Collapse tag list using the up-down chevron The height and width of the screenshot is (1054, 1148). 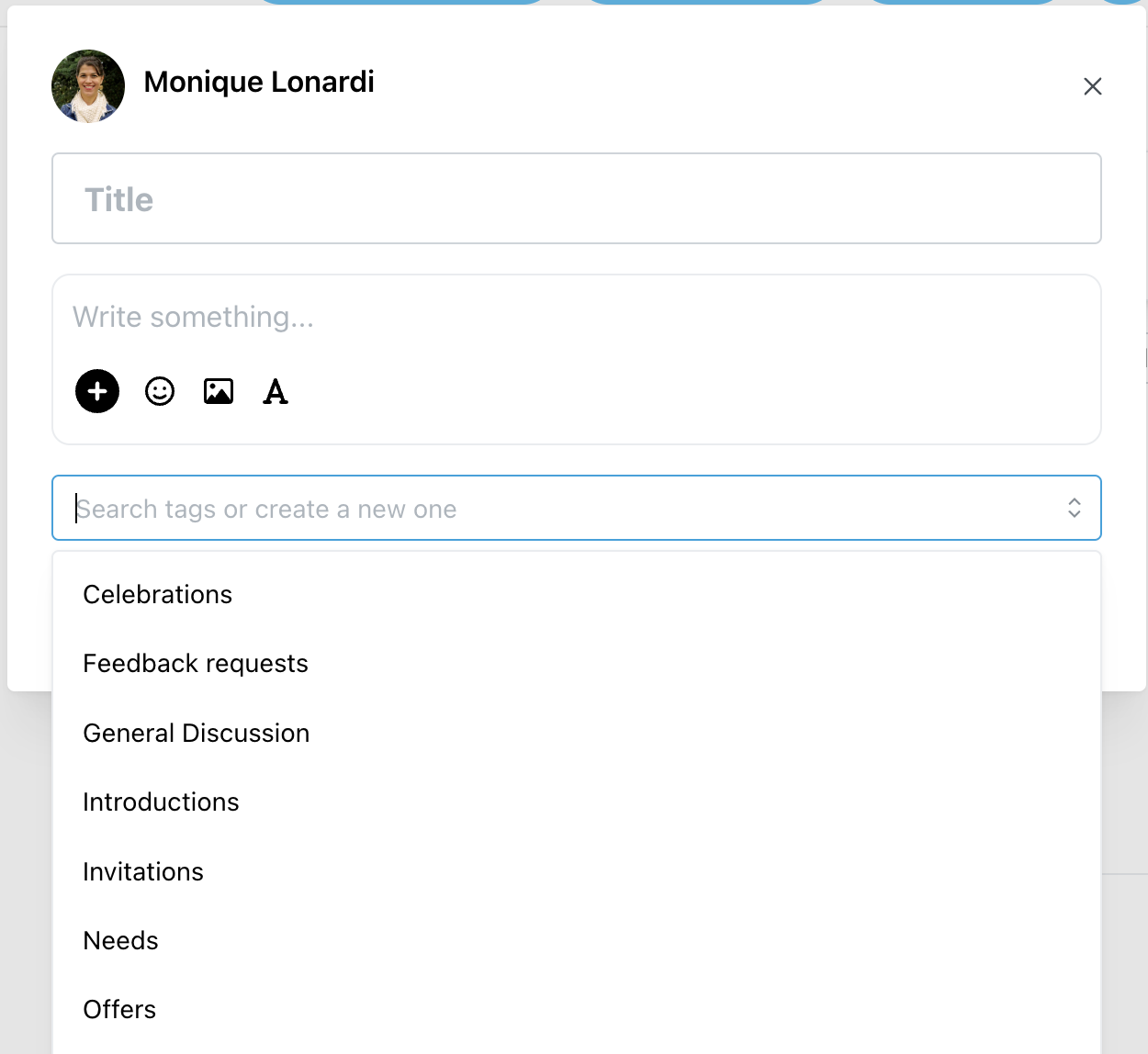tap(1075, 508)
